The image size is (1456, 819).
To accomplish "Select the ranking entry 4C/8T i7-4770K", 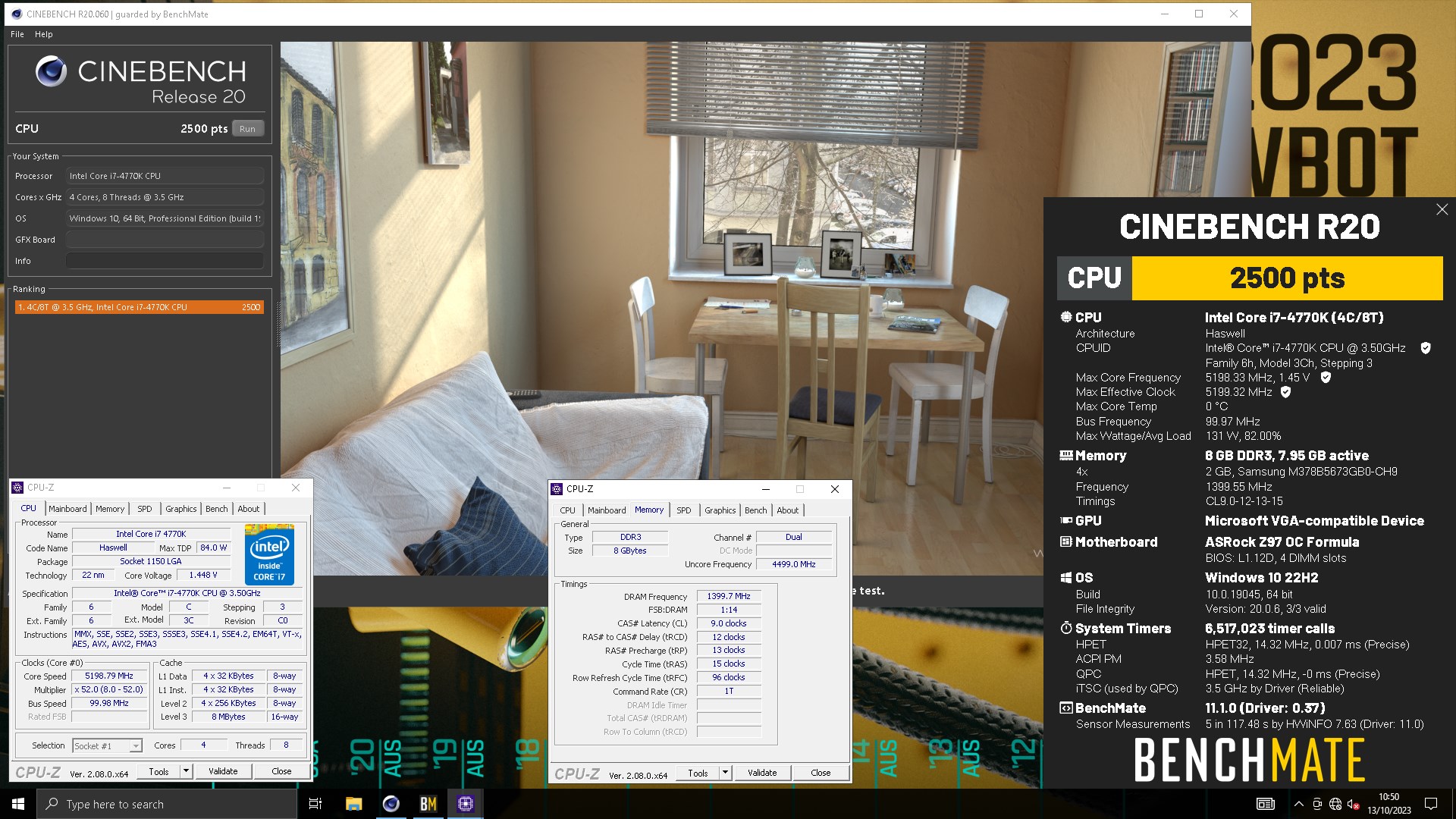I will pyautogui.click(x=140, y=307).
